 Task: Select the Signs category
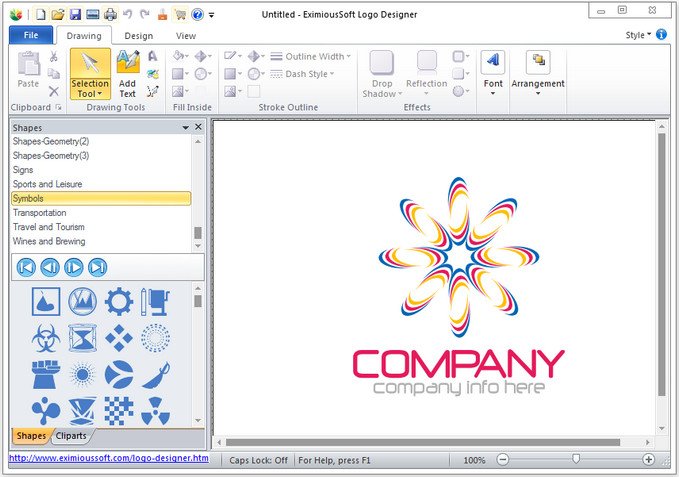coord(101,170)
